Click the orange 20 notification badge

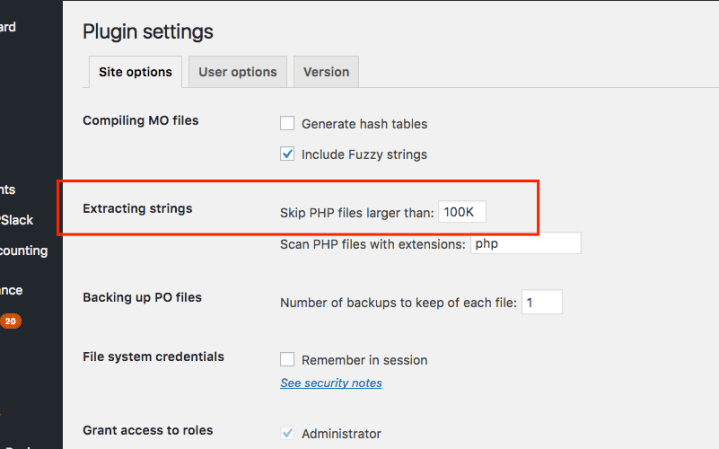(x=11, y=321)
